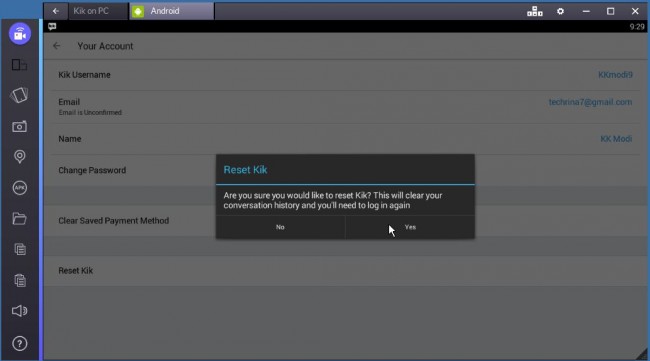Screen dimensions: 650x361
Task: Click the KK Modi name value
Action: (x=616, y=139)
